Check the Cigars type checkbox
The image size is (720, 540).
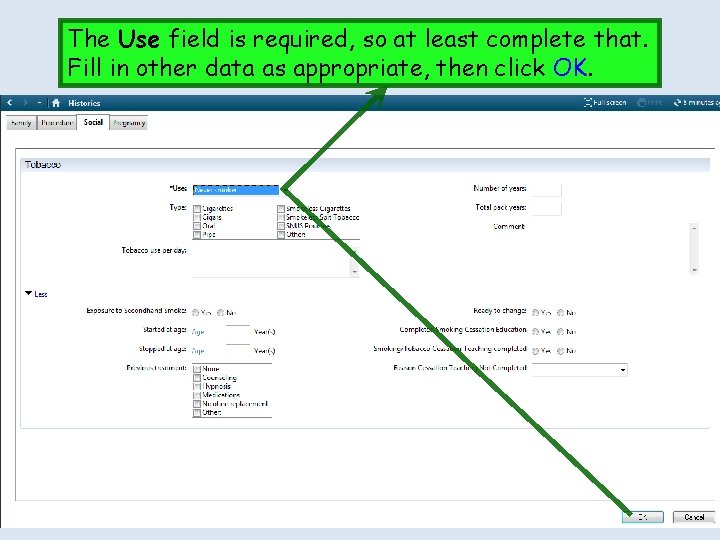click(x=197, y=218)
